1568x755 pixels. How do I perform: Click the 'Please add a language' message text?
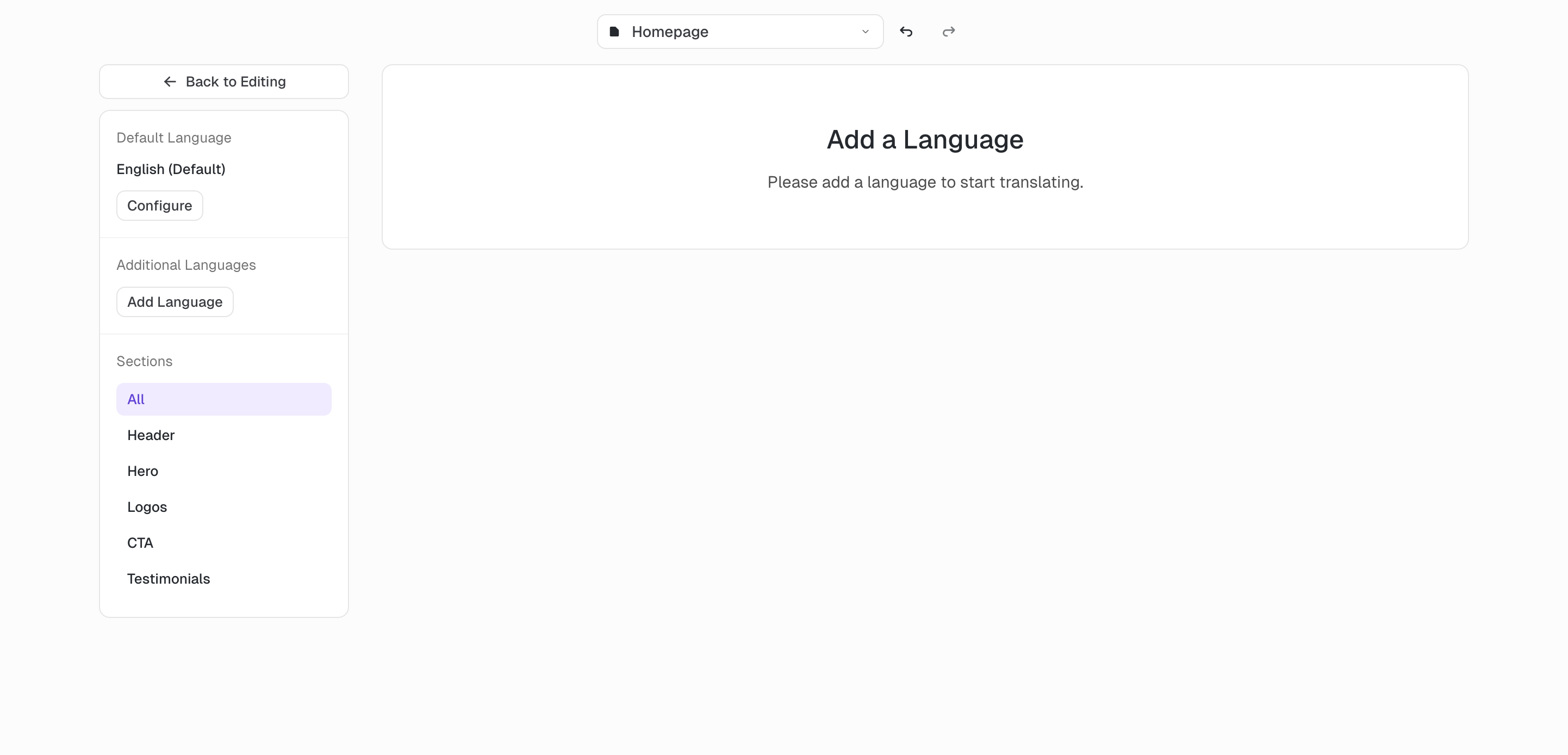pos(925,182)
